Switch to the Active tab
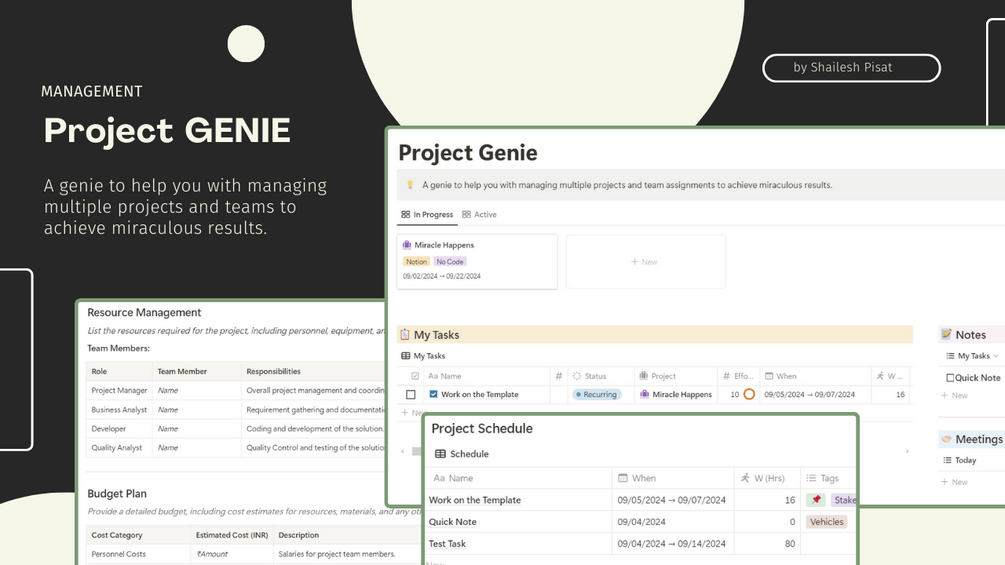Viewport: 1005px width, 565px height. coord(479,215)
